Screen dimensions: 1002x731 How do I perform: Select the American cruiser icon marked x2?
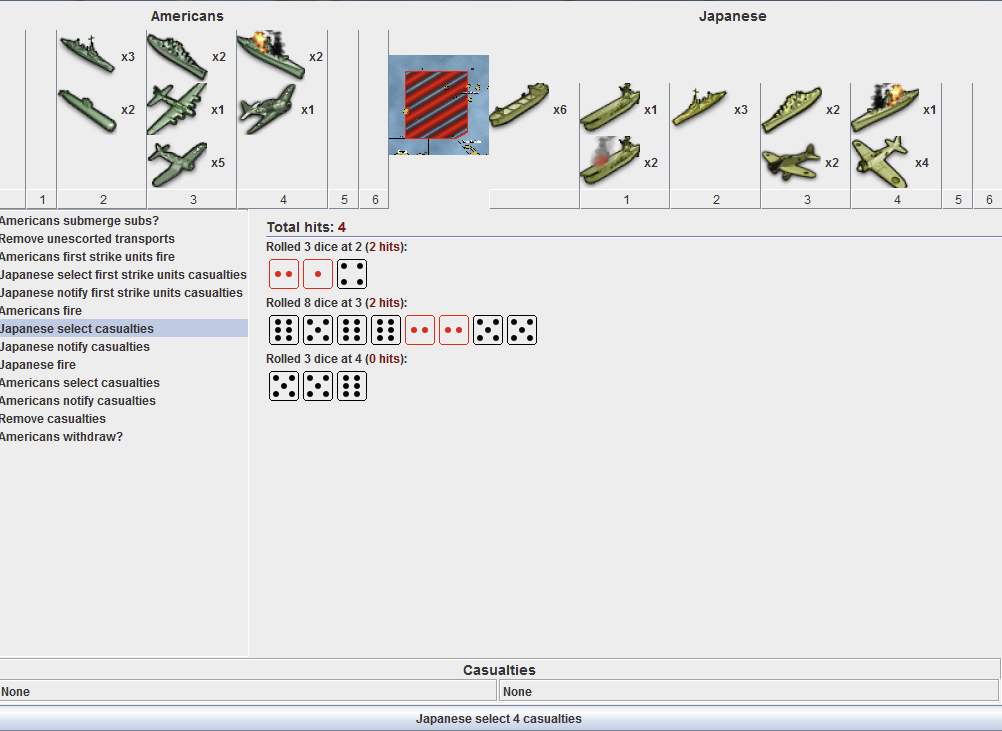coord(176,56)
